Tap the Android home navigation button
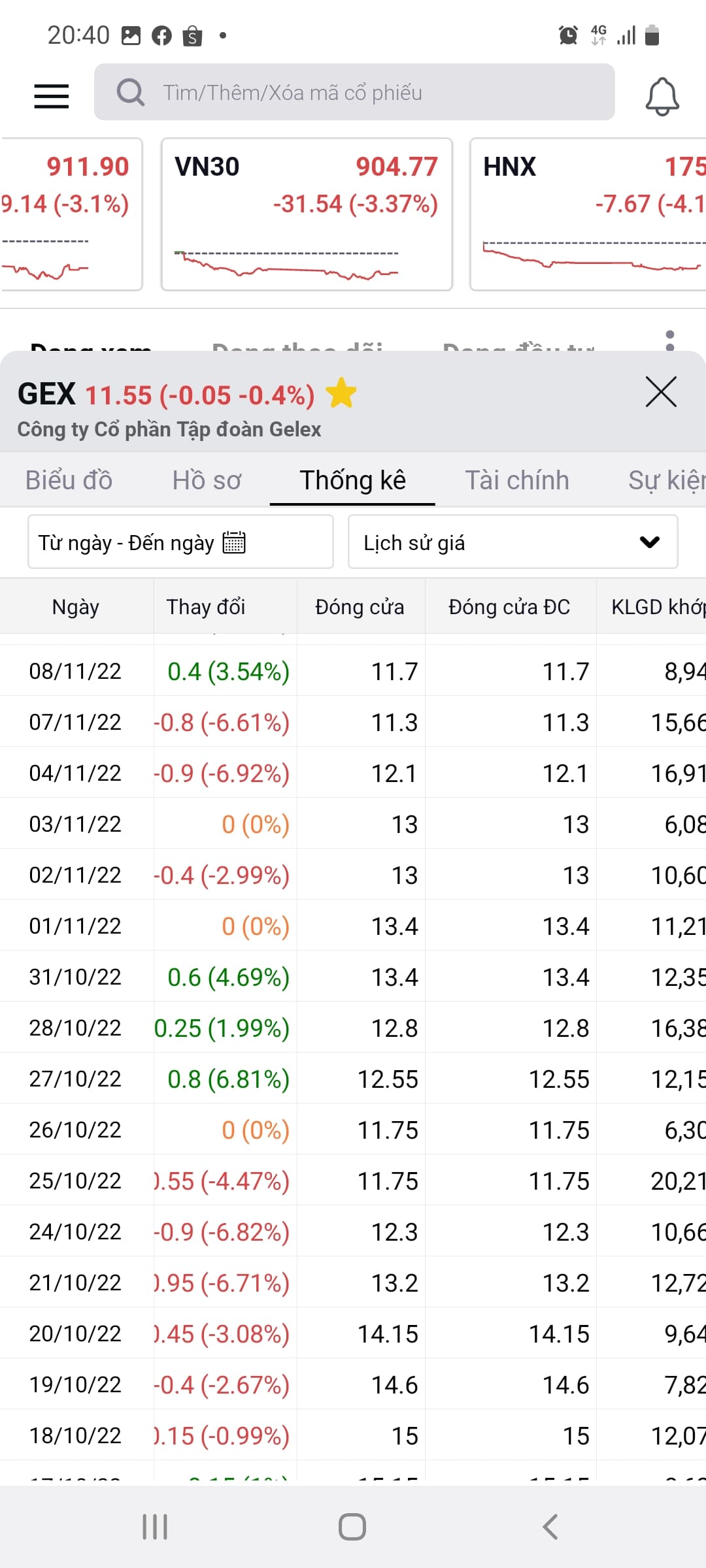Image resolution: width=706 pixels, height=1568 pixels. click(352, 1527)
